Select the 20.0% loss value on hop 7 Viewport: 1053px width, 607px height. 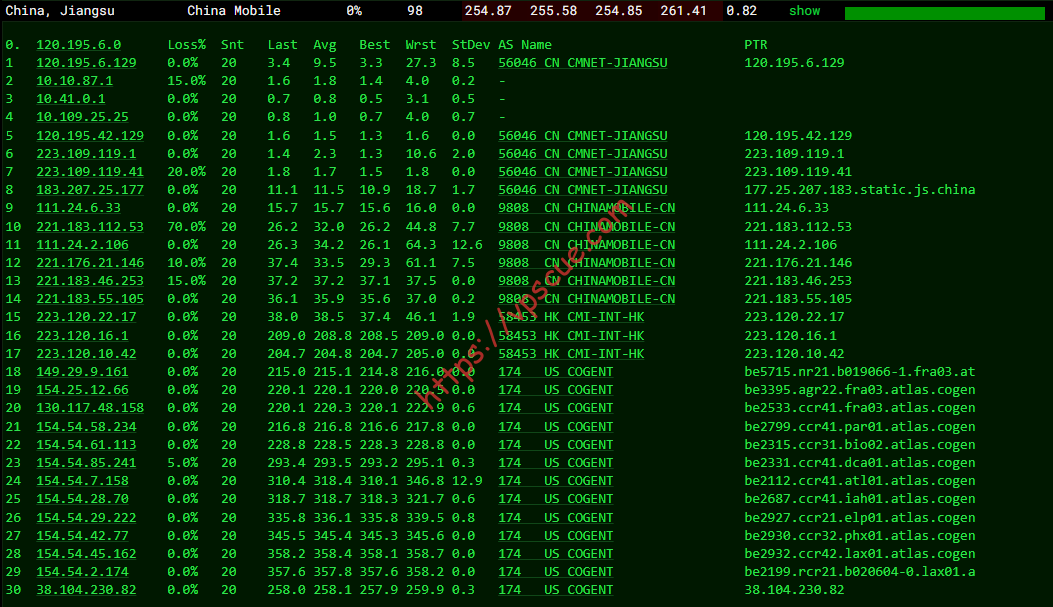click(187, 172)
